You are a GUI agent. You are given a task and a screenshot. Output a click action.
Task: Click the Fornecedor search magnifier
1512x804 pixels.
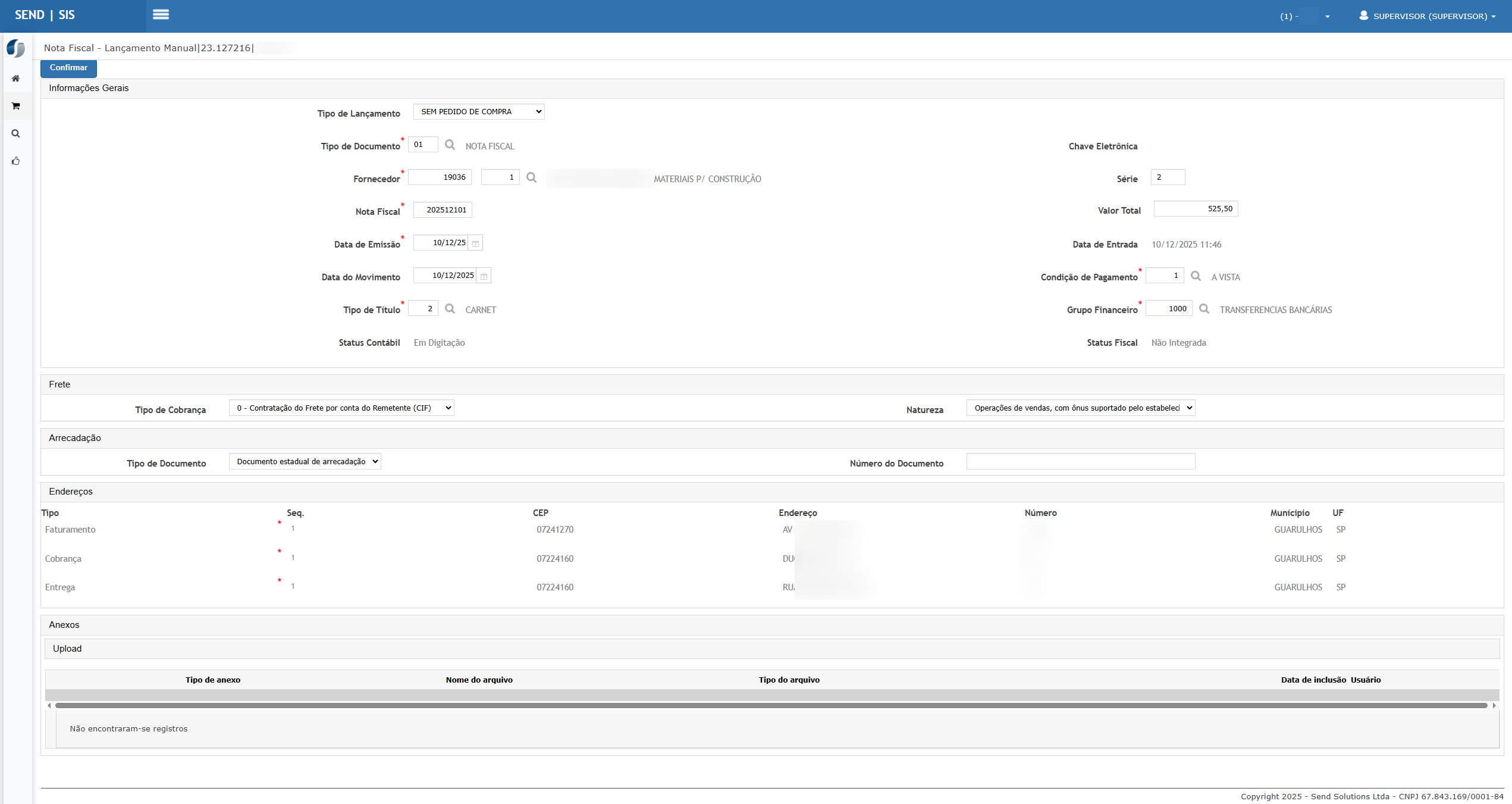532,177
